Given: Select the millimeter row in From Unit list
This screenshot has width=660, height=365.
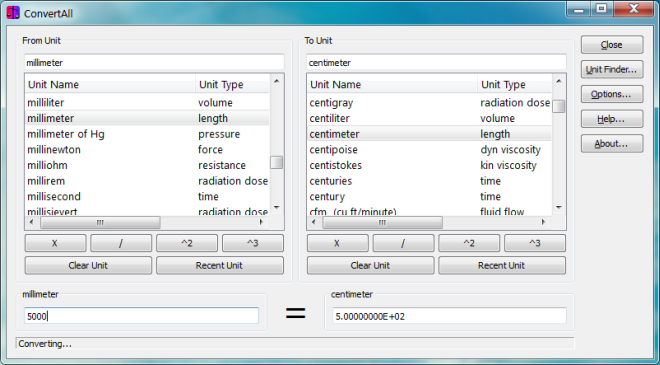Looking at the screenshot, I should [x=147, y=118].
